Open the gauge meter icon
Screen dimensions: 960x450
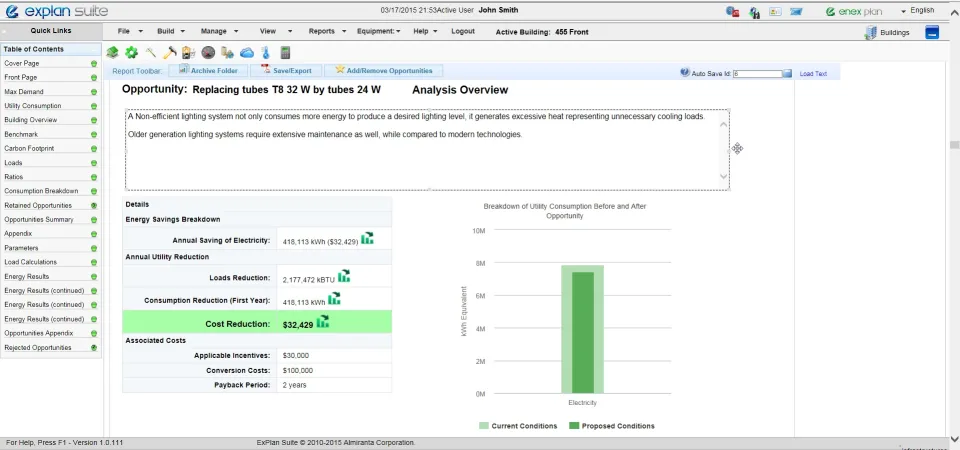(208, 53)
